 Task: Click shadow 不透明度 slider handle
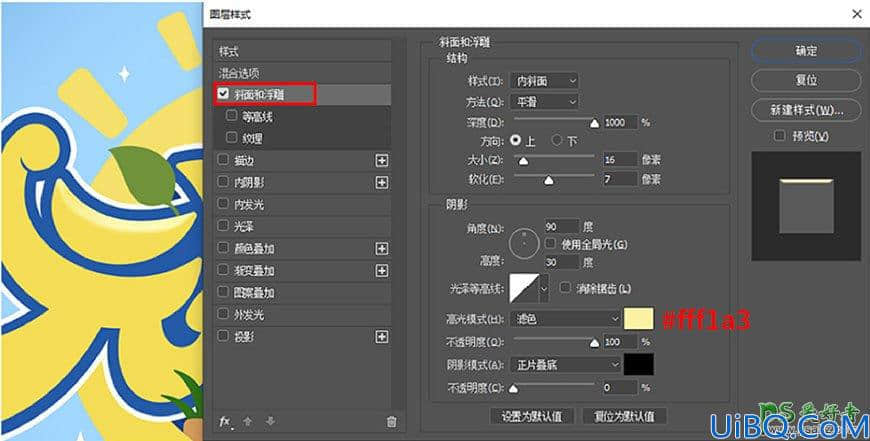coord(514,388)
